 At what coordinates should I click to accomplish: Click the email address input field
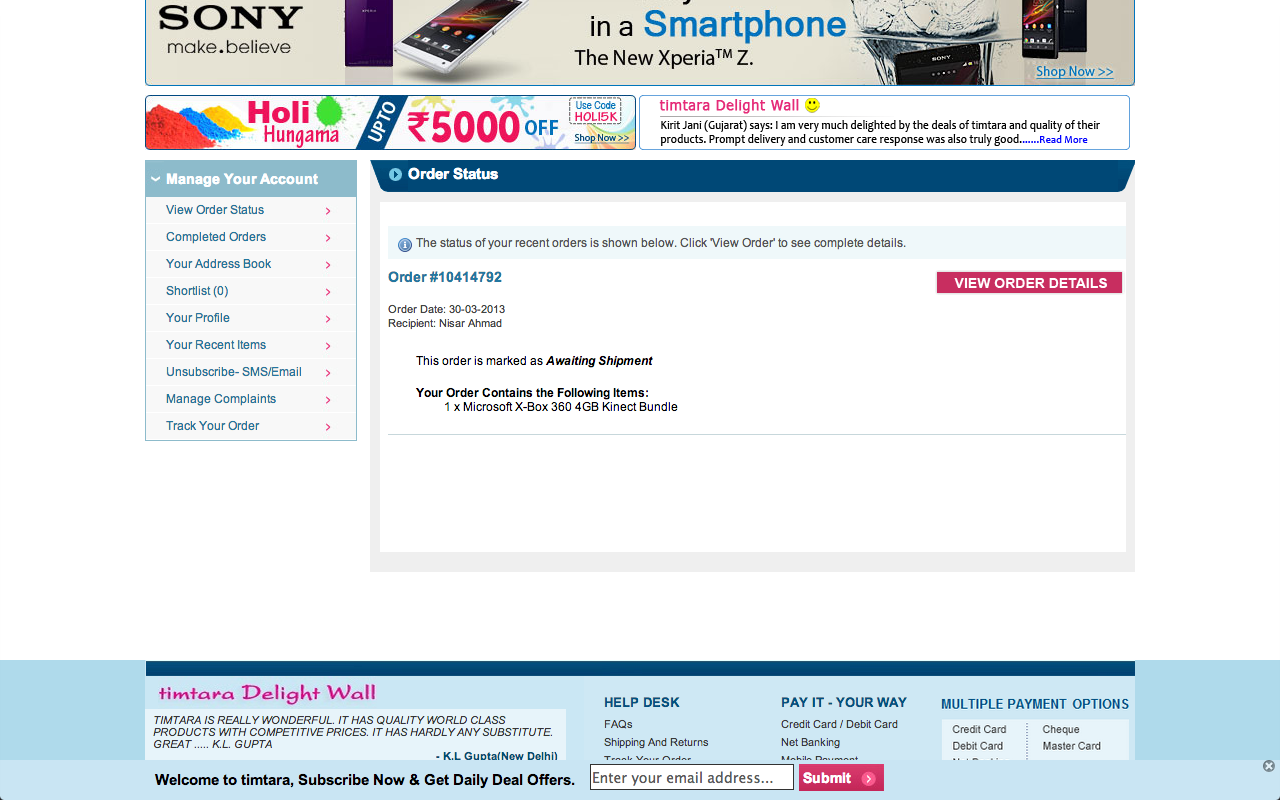pyautogui.click(x=691, y=778)
